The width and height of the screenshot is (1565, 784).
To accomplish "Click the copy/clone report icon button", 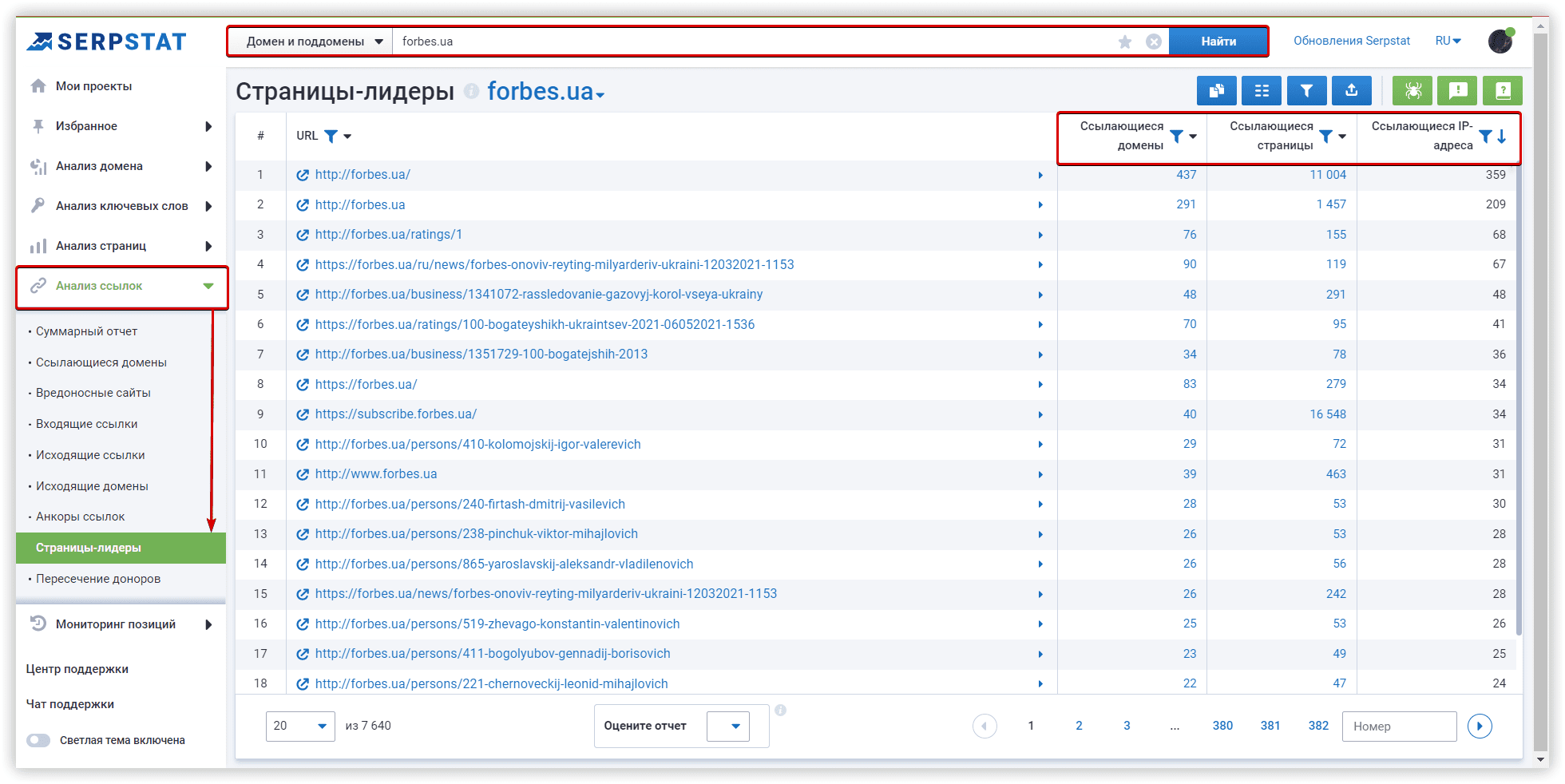I will pyautogui.click(x=1216, y=91).
